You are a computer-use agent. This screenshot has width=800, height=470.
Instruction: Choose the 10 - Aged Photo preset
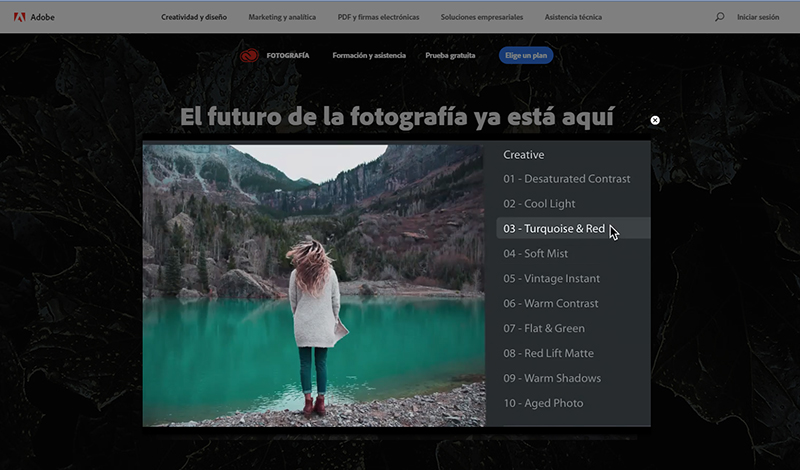pyautogui.click(x=542, y=403)
